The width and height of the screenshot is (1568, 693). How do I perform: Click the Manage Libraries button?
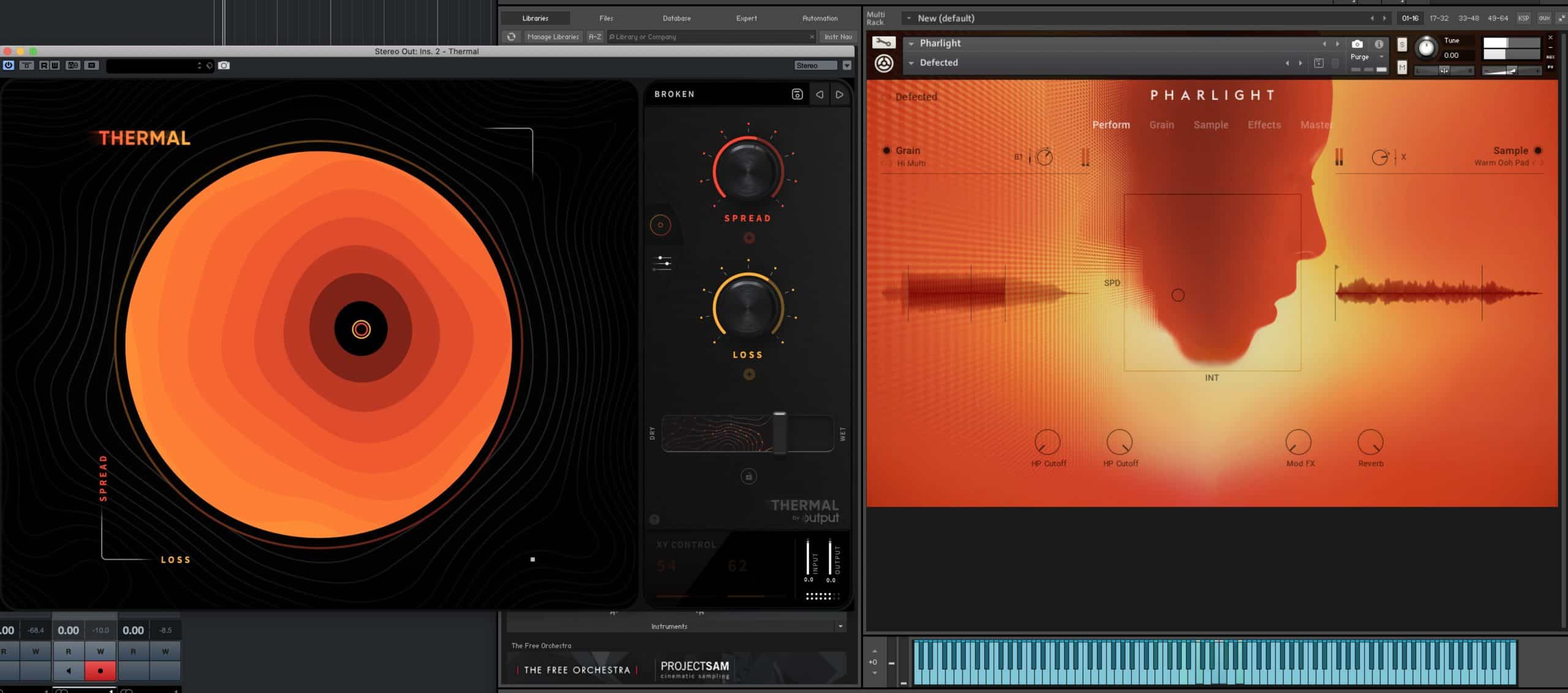point(553,36)
